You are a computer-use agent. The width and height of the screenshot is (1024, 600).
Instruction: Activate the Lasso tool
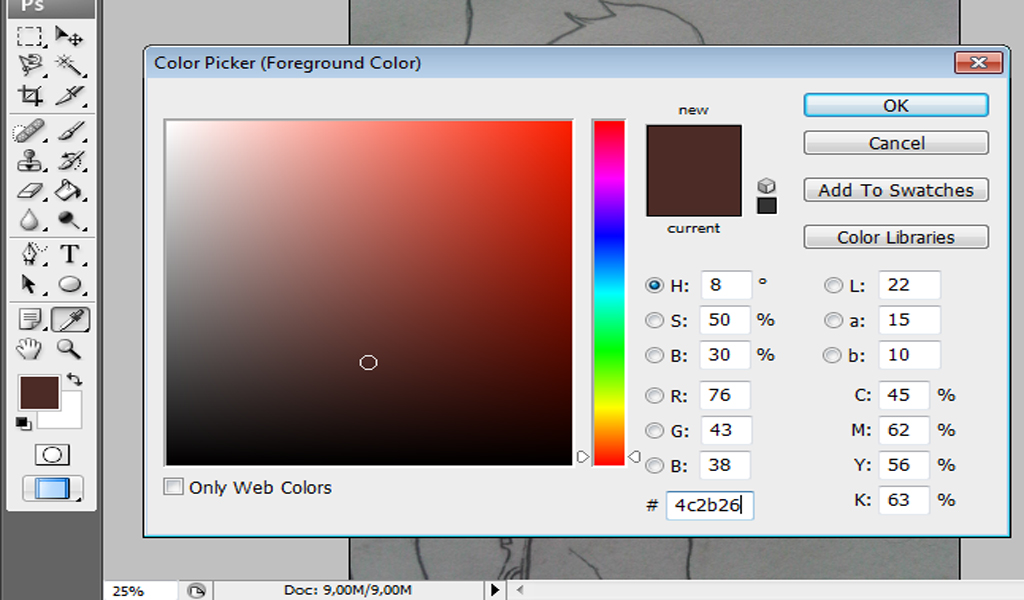tap(30, 65)
